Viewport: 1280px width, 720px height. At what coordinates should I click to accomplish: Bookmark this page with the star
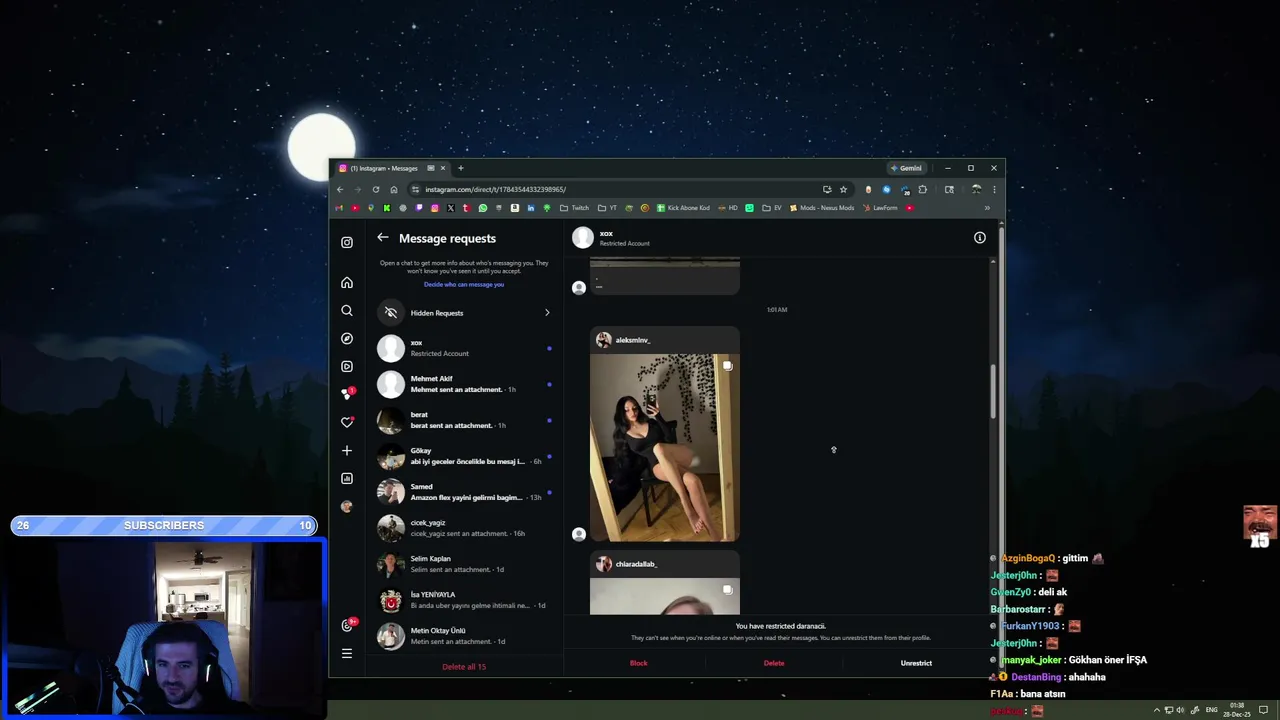(x=843, y=190)
